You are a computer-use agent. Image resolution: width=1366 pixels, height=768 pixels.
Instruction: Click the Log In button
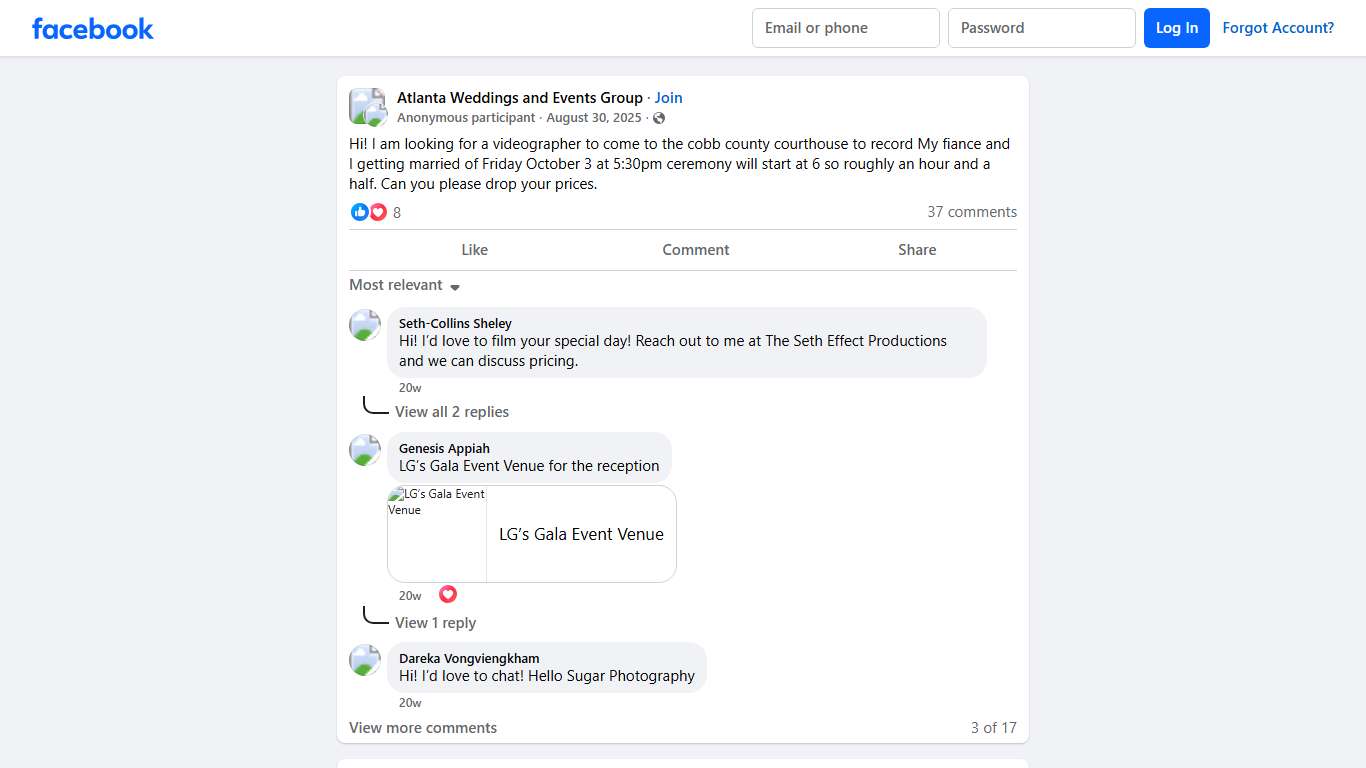click(1177, 28)
